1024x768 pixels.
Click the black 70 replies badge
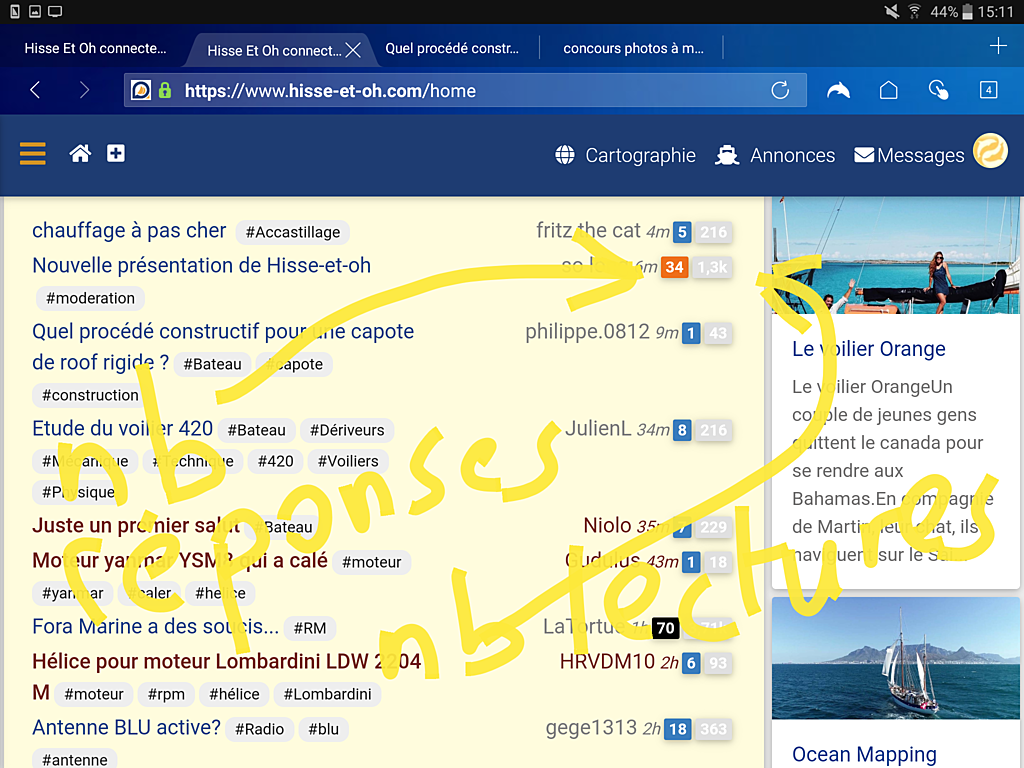tap(665, 628)
